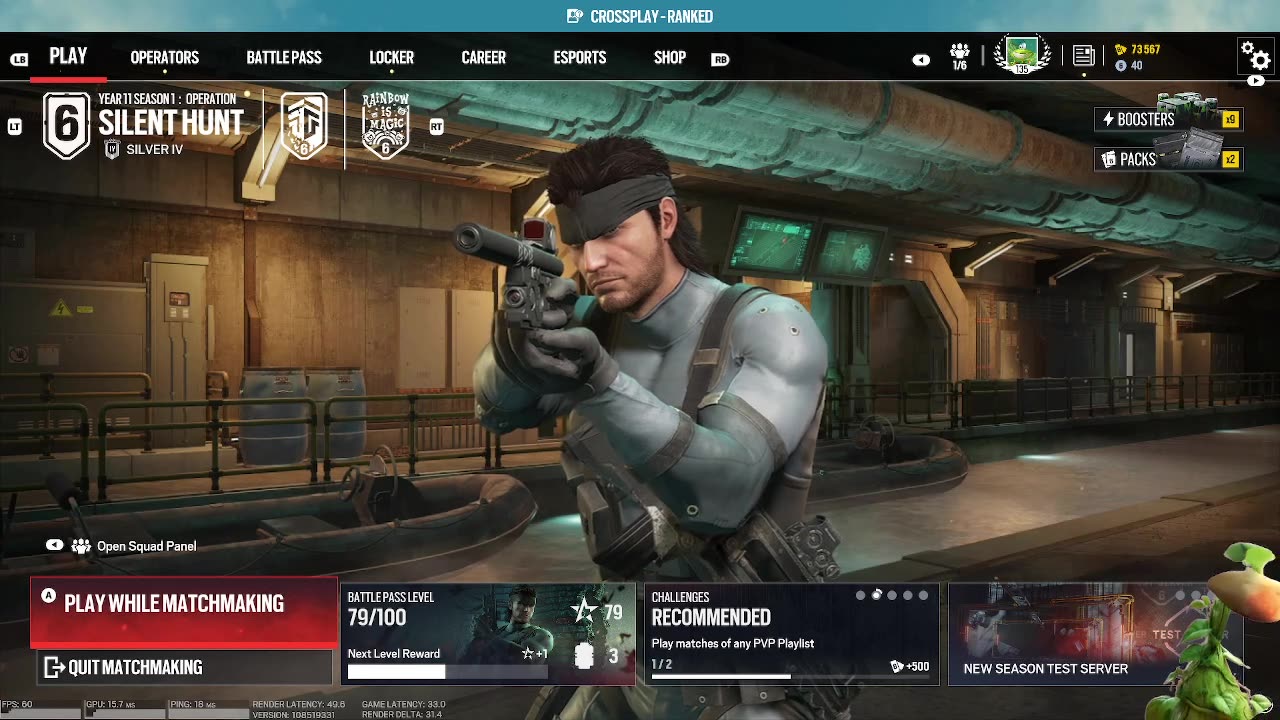Viewport: 1280px width, 720px height.
Task: Select the Silent Hunt season shield emblem
Action: [x=67, y=126]
